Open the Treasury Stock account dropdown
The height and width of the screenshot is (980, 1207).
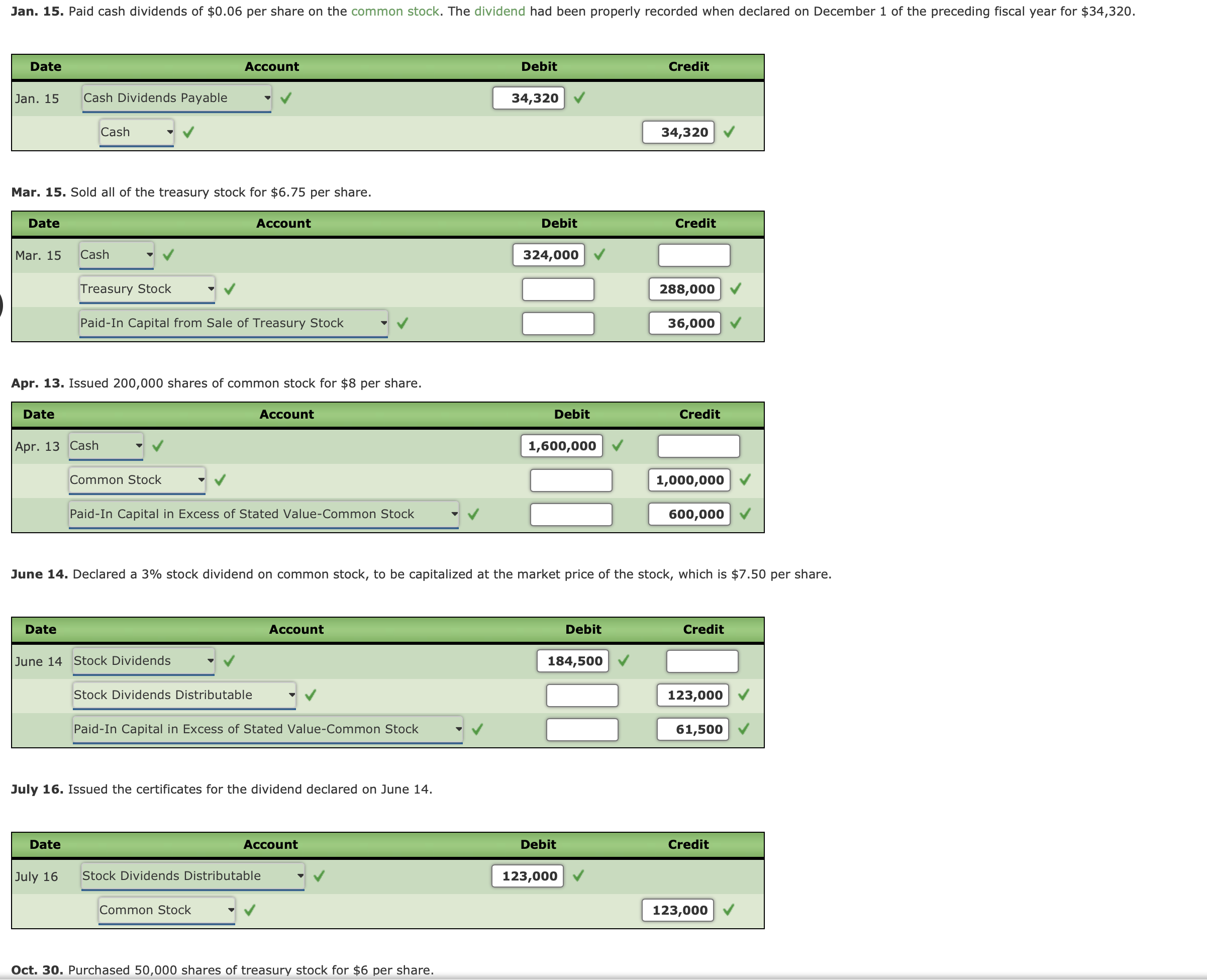click(x=147, y=288)
